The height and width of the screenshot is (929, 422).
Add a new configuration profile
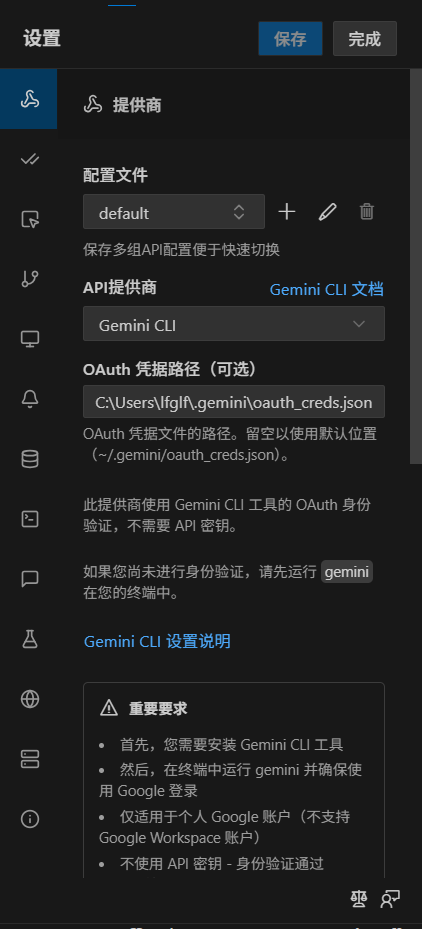click(287, 212)
